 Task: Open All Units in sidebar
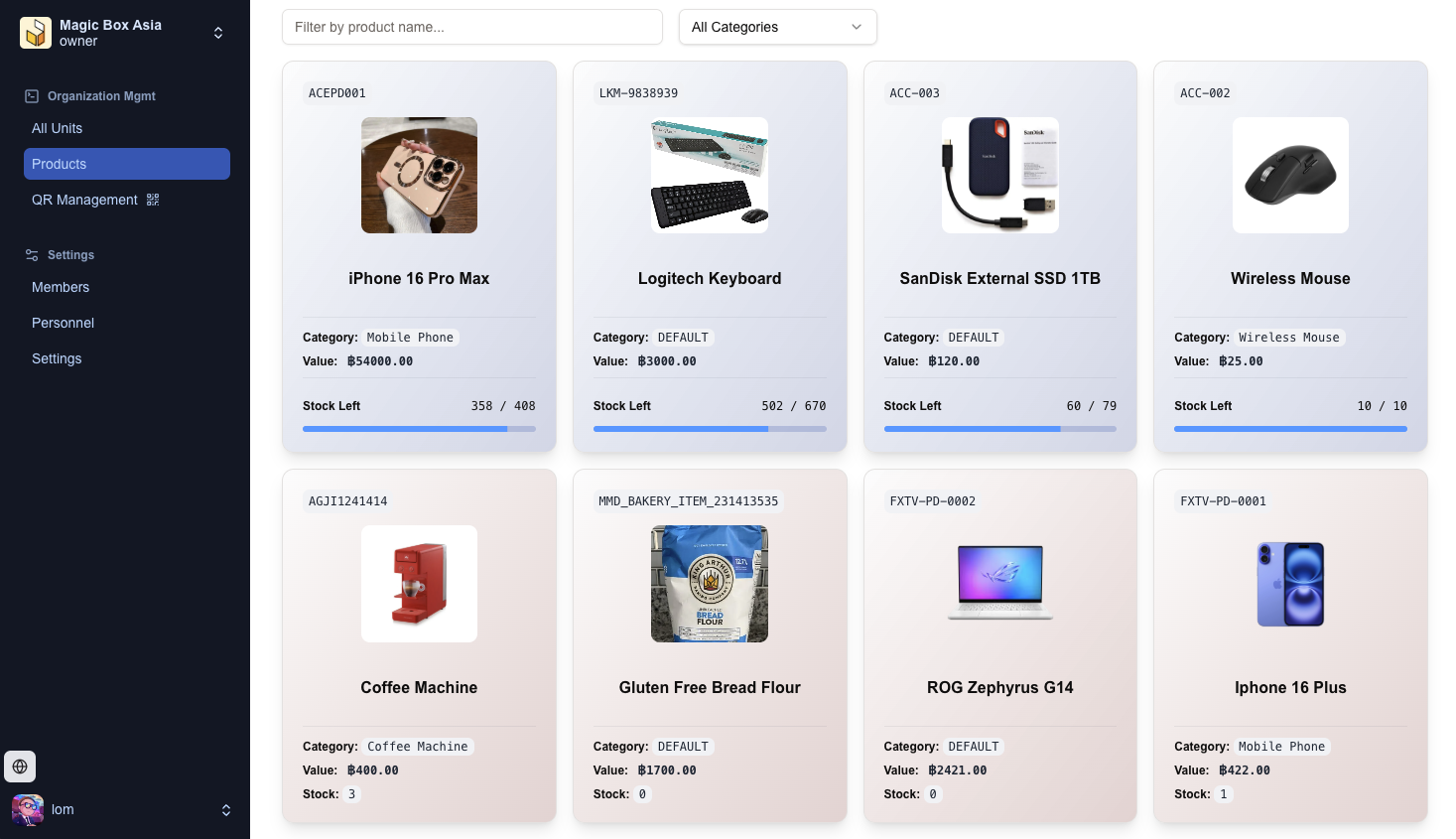[57, 128]
